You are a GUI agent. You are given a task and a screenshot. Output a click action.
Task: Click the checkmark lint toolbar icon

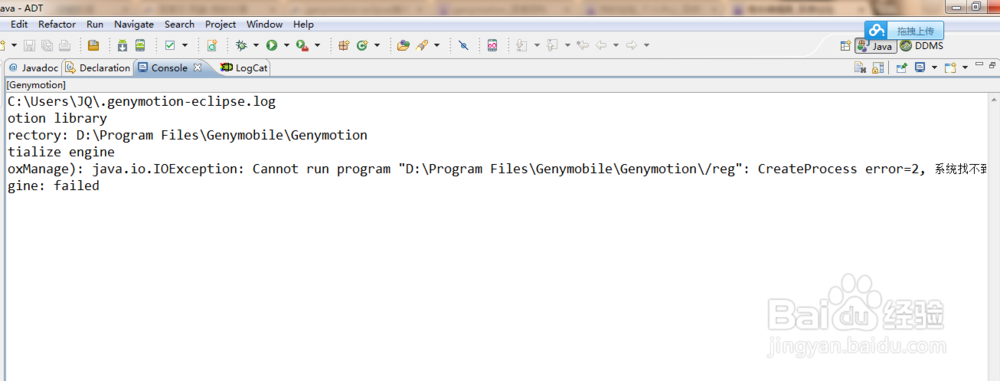tap(170, 45)
